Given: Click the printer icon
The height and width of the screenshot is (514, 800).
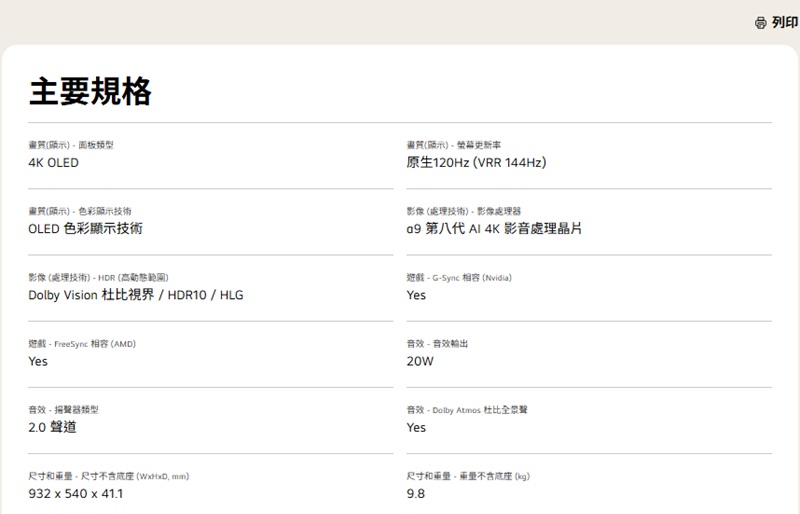Looking at the screenshot, I should click(760, 23).
